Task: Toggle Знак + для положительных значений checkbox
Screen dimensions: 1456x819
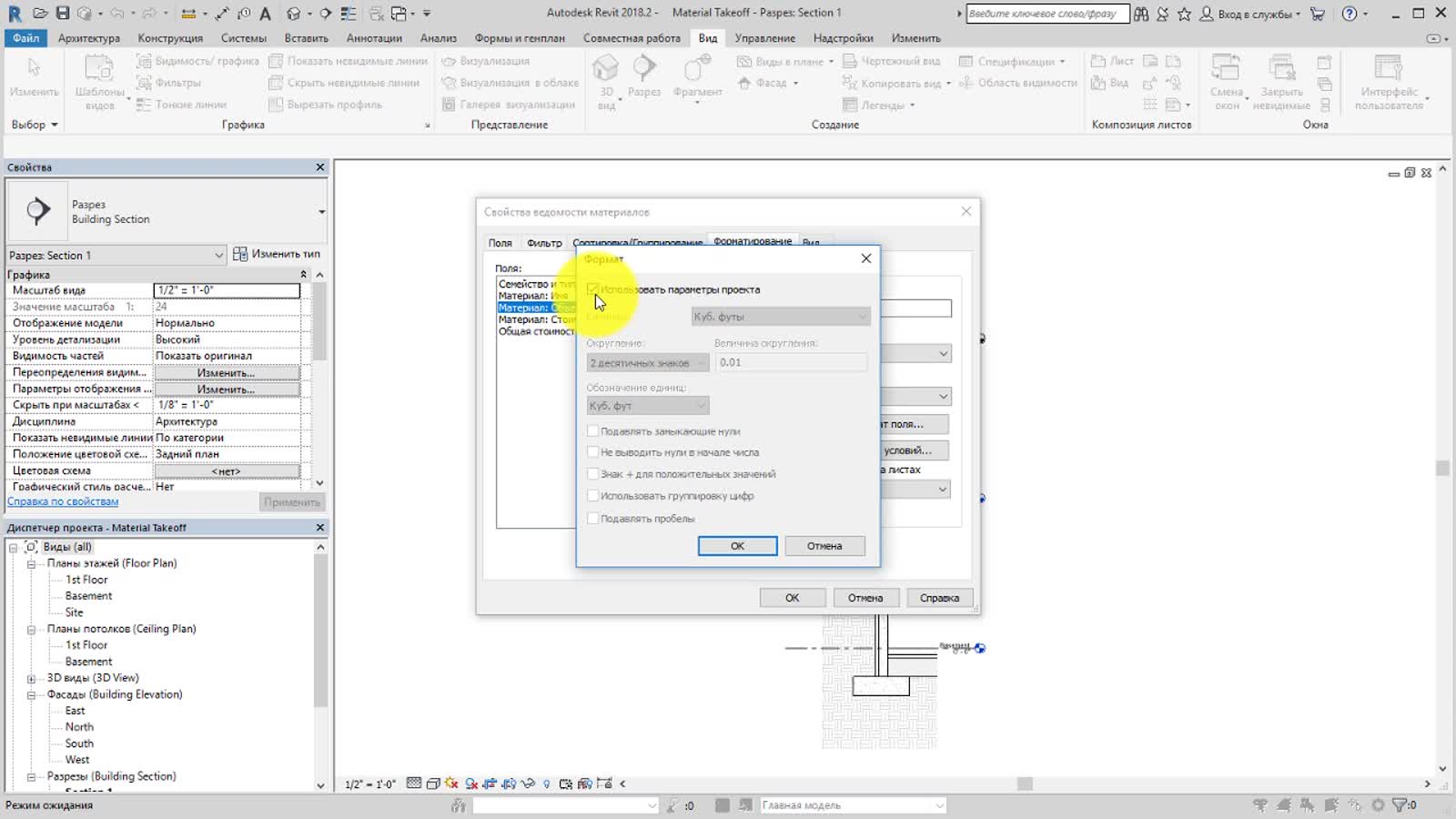Action: (x=592, y=474)
